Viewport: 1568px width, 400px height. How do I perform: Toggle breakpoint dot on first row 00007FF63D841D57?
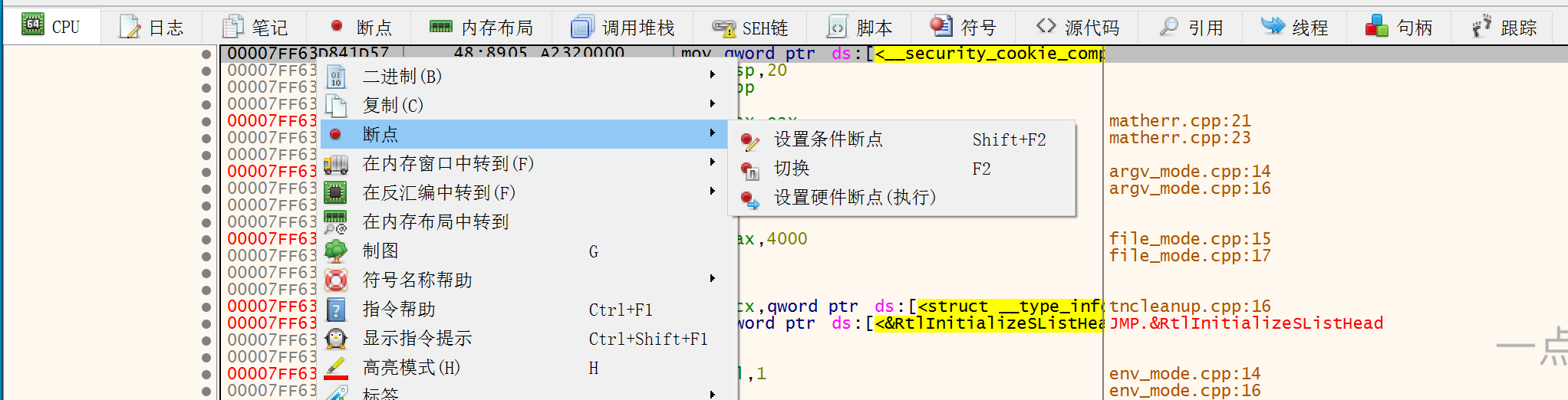point(206,54)
